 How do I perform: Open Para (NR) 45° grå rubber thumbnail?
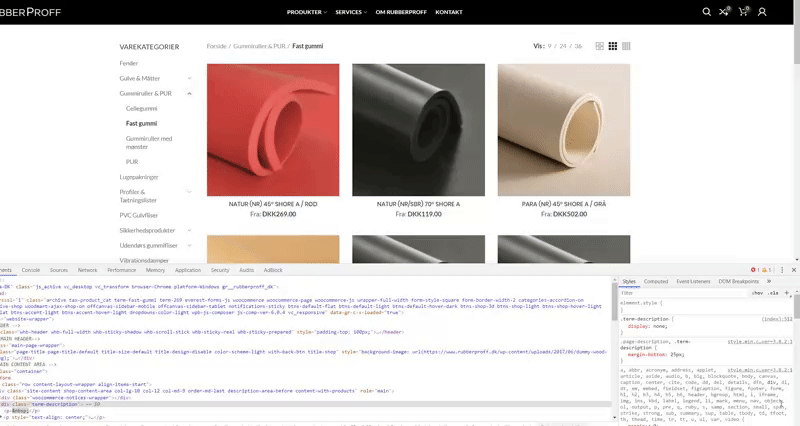tap(564, 130)
